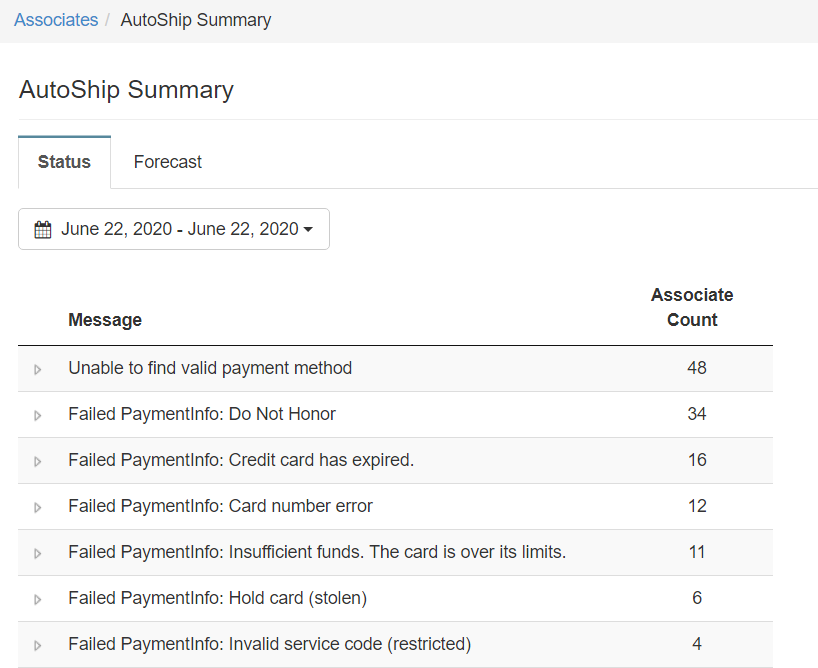Viewport: 818px width, 668px height.
Task: Expand the 'Do Not Honor' row arrow
Action: point(38,415)
